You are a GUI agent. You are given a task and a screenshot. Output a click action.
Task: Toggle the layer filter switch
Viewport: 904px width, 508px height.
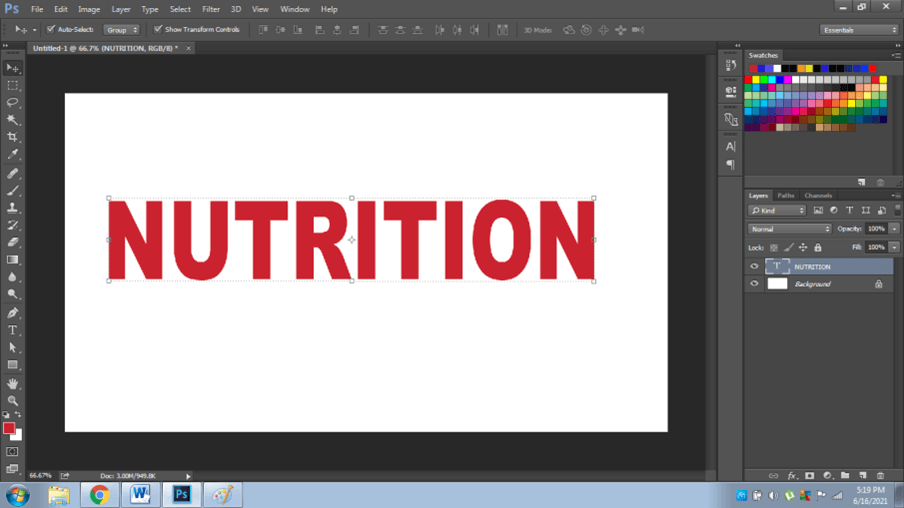pos(897,210)
